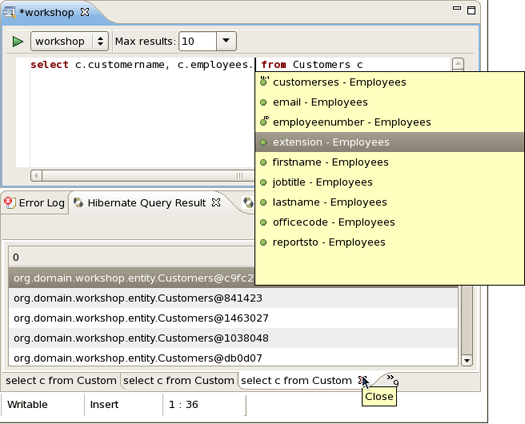Image resolution: width=525 pixels, height=424 pixels.
Task: Click up arrow of editor vertical scrollbar
Action: [458, 64]
